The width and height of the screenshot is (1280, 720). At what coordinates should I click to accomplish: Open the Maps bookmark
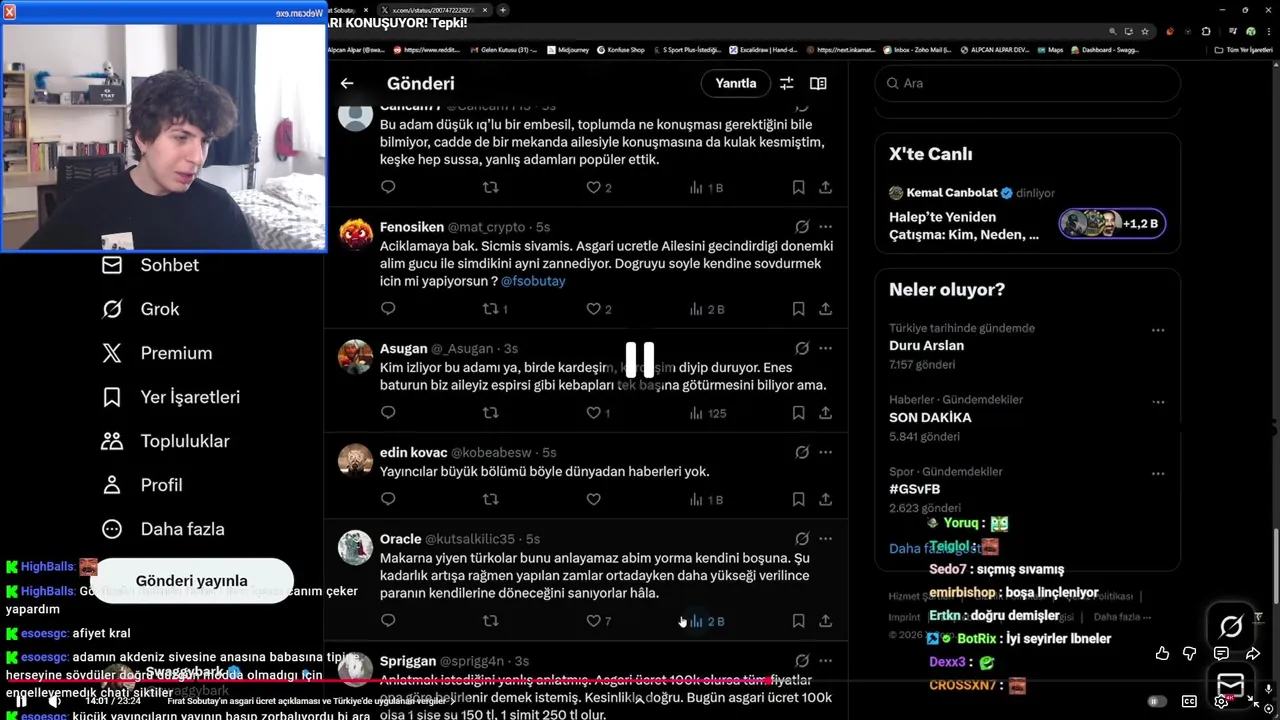(1050, 49)
